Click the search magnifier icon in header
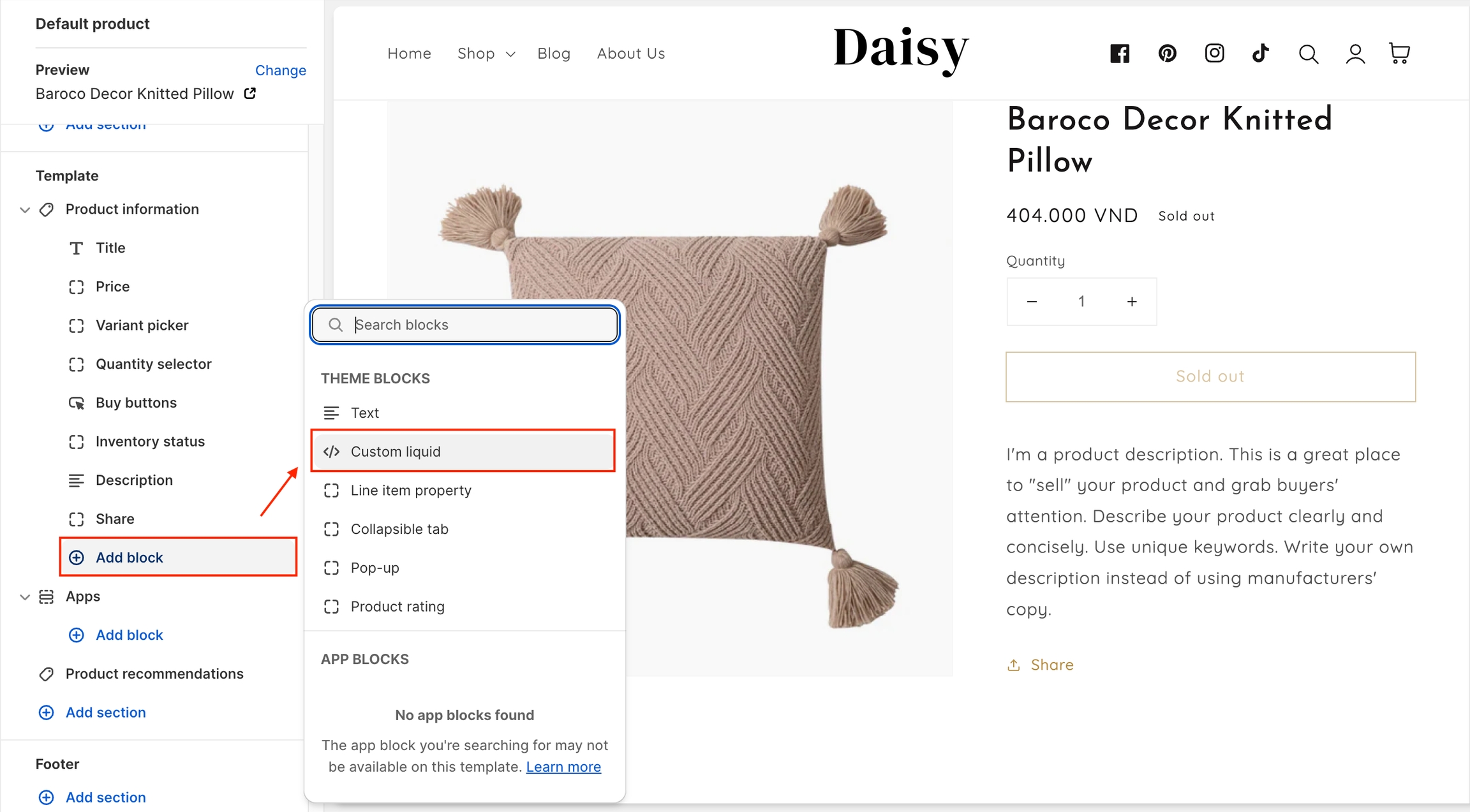 point(1308,54)
